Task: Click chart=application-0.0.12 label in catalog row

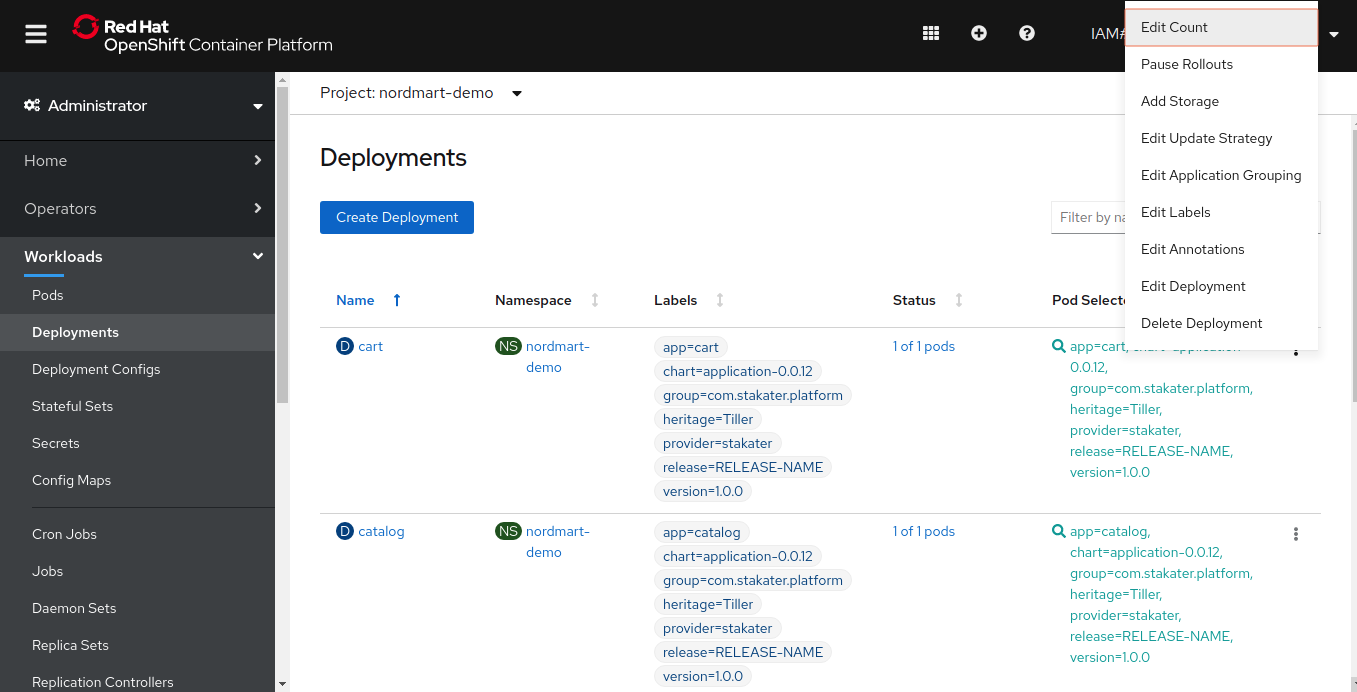Action: click(x=738, y=556)
